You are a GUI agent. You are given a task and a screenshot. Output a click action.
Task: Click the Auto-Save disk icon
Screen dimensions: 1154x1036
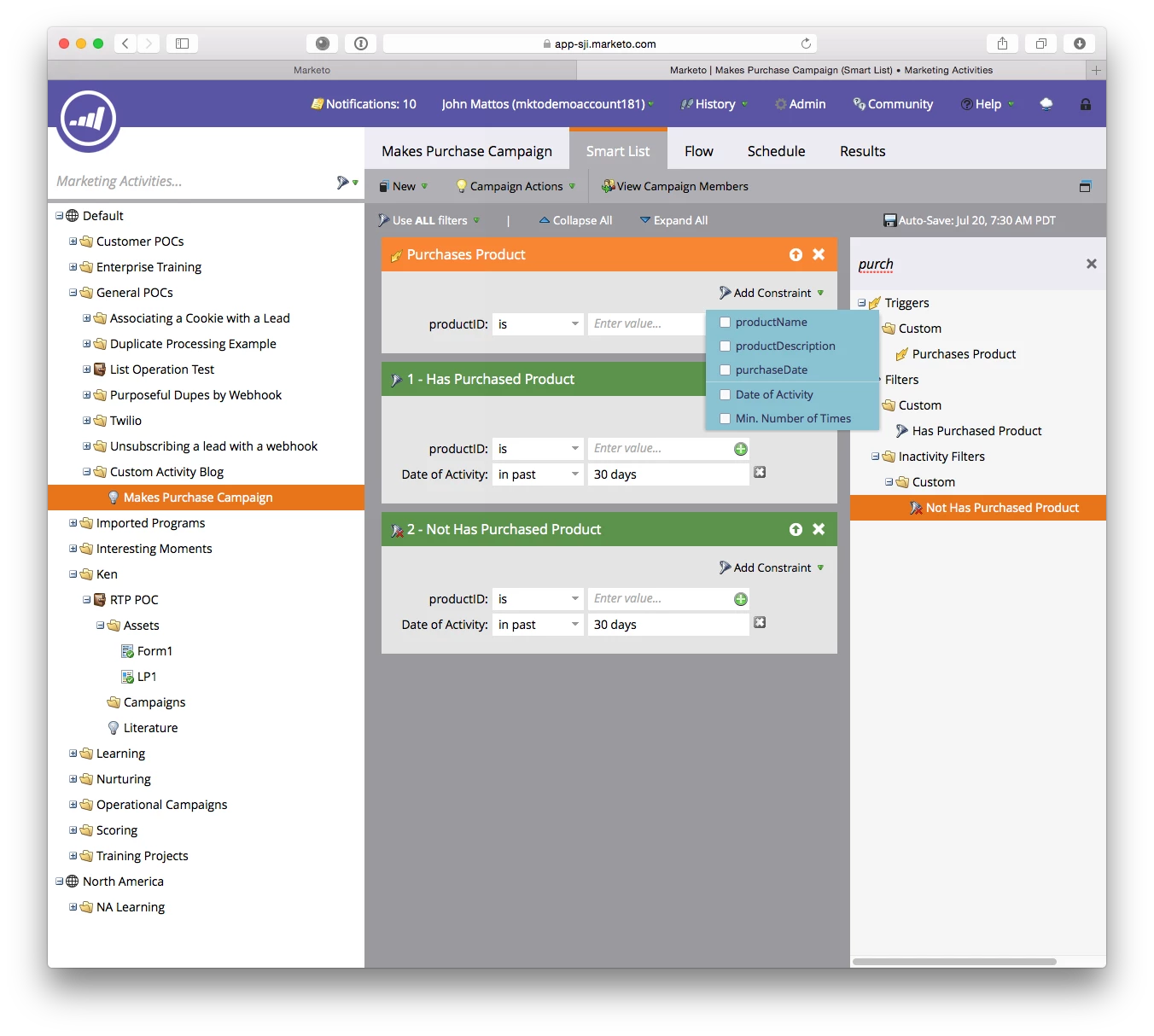tap(890, 220)
